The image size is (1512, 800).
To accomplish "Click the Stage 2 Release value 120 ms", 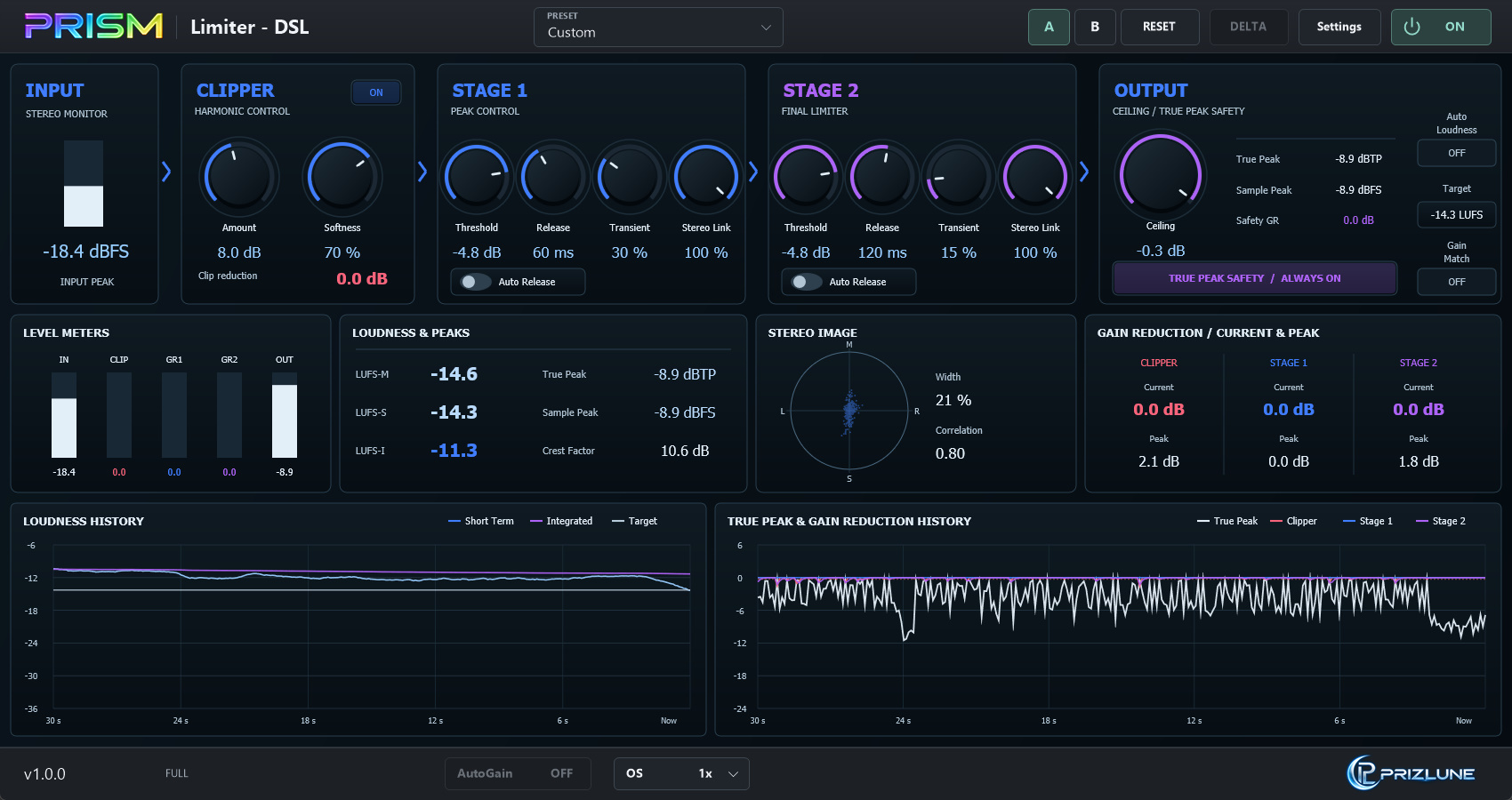I will point(882,252).
